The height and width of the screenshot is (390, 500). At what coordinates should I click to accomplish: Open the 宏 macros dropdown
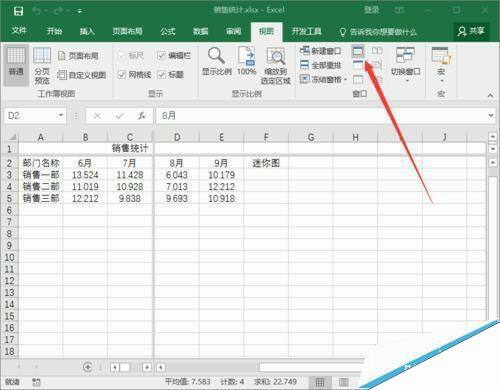click(441, 65)
